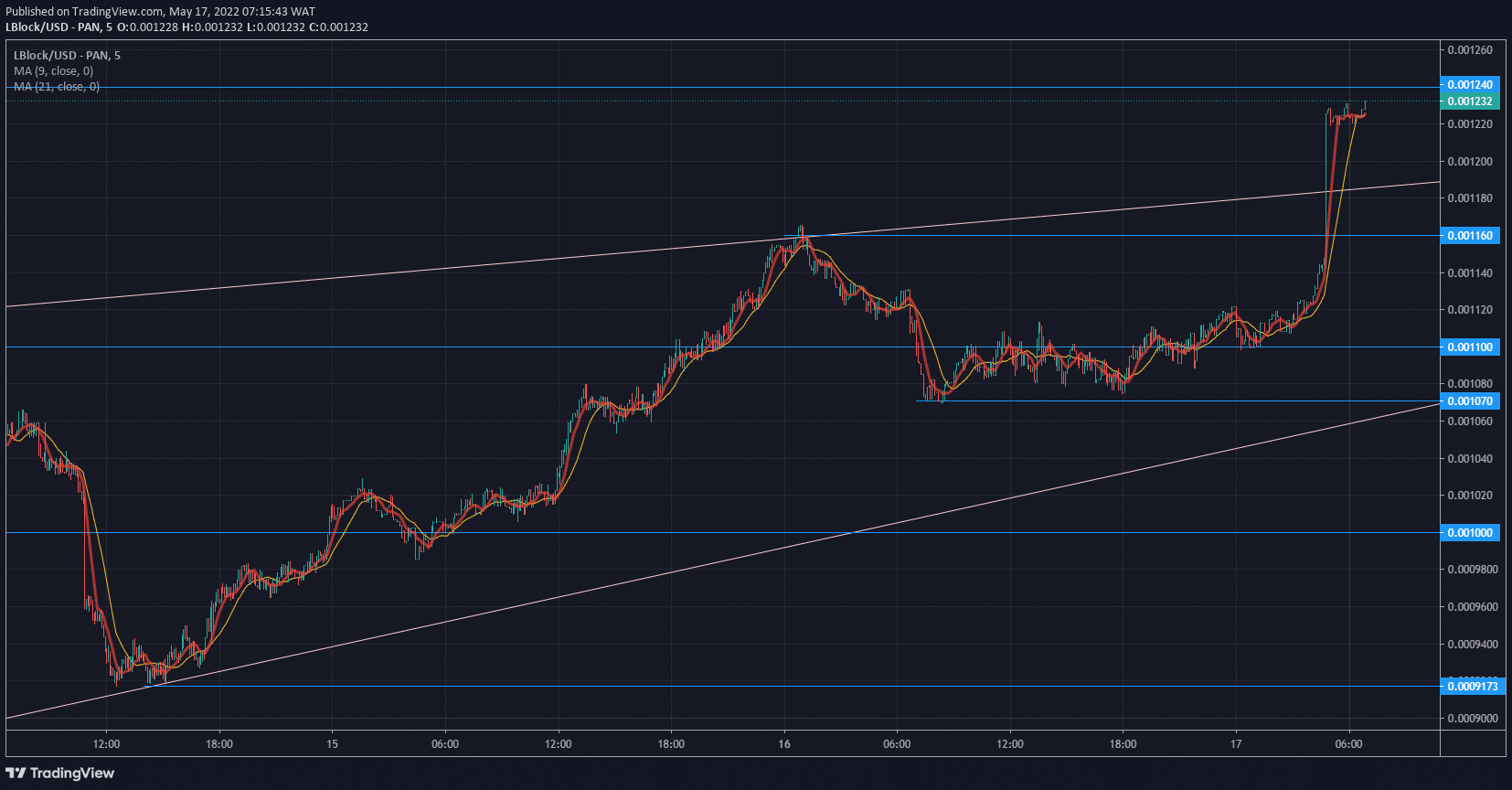The width and height of the screenshot is (1512, 790).
Task: Click the 0.0009800 price axis tick
Action: [1473, 570]
